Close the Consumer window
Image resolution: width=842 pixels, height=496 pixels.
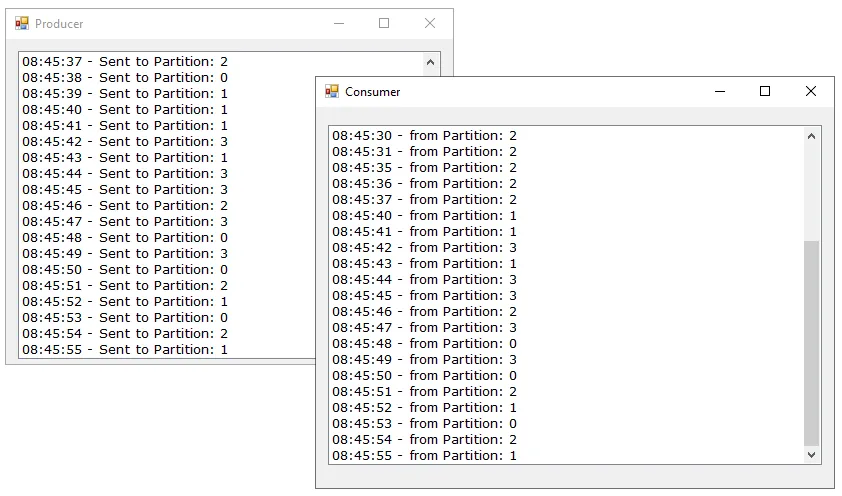[811, 91]
